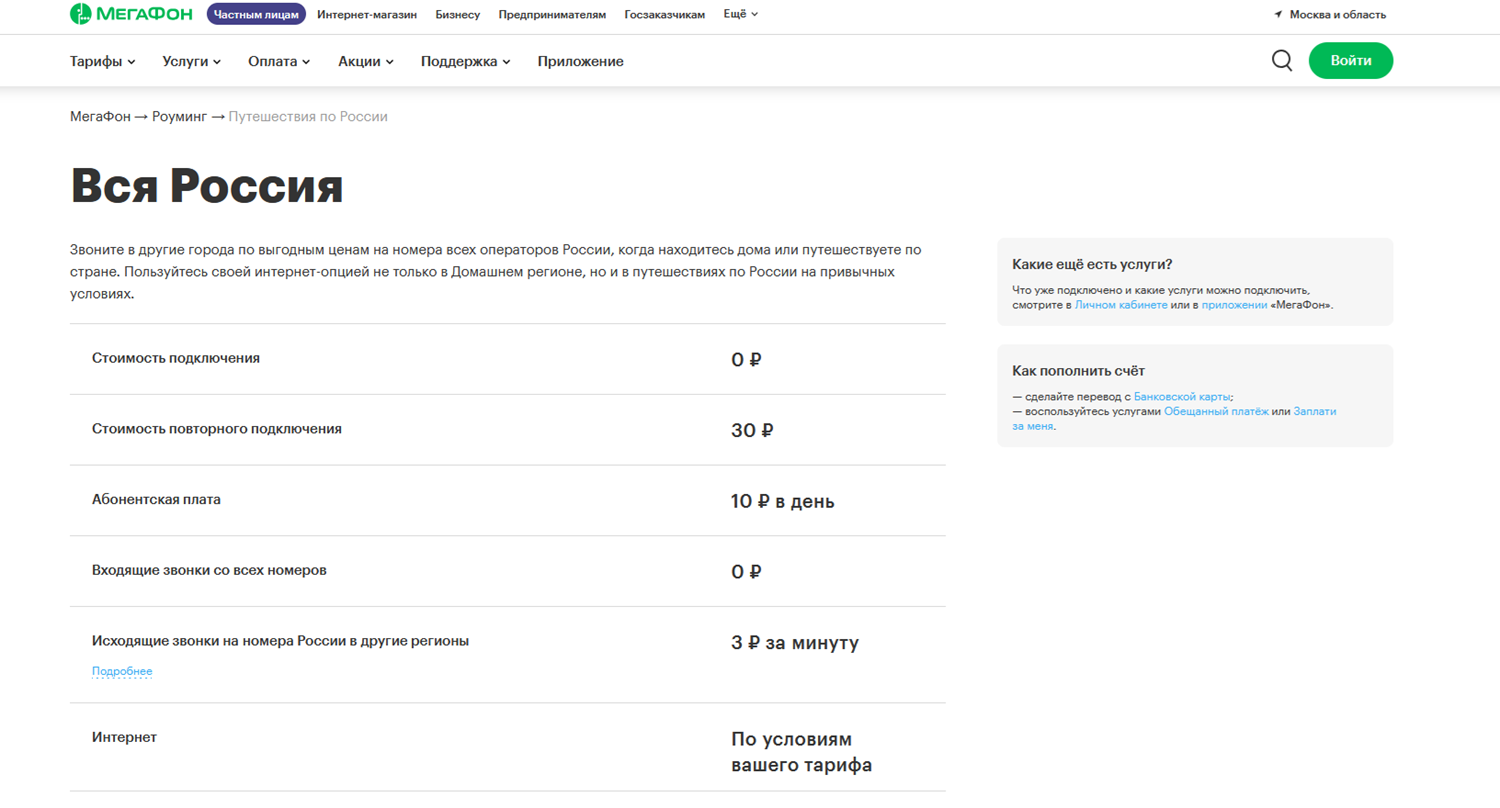Screen dimensions: 1500x808
Task: Click По условиям вашего тарифа value
Action: coord(801,752)
